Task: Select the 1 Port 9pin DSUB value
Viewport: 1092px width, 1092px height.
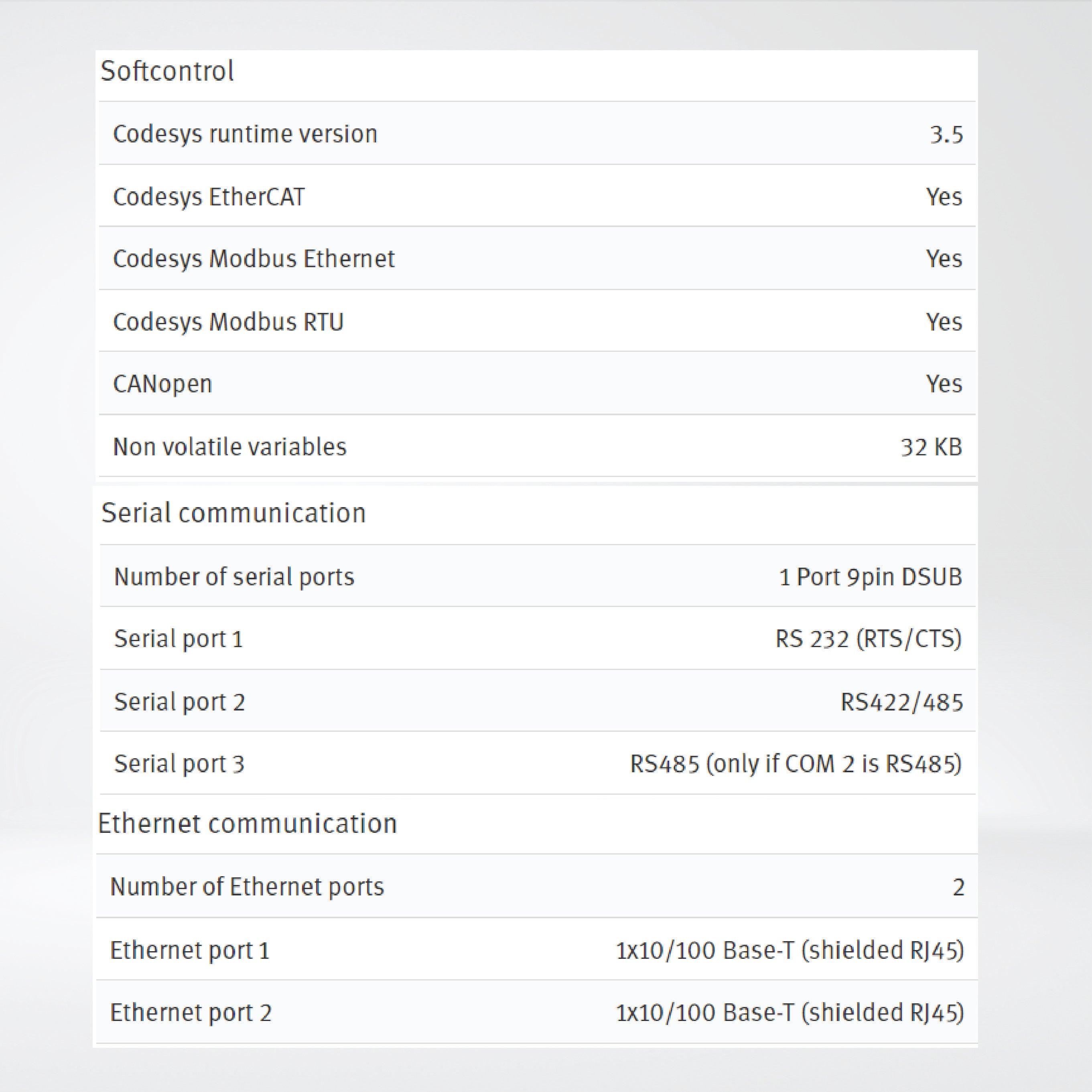Action: 871,577
